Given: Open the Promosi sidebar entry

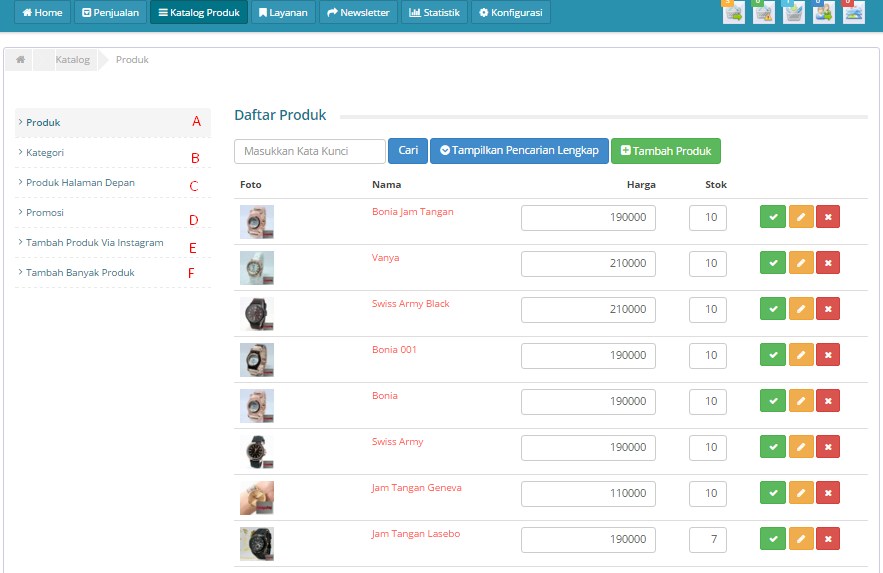Looking at the screenshot, I should pyautogui.click(x=45, y=213).
